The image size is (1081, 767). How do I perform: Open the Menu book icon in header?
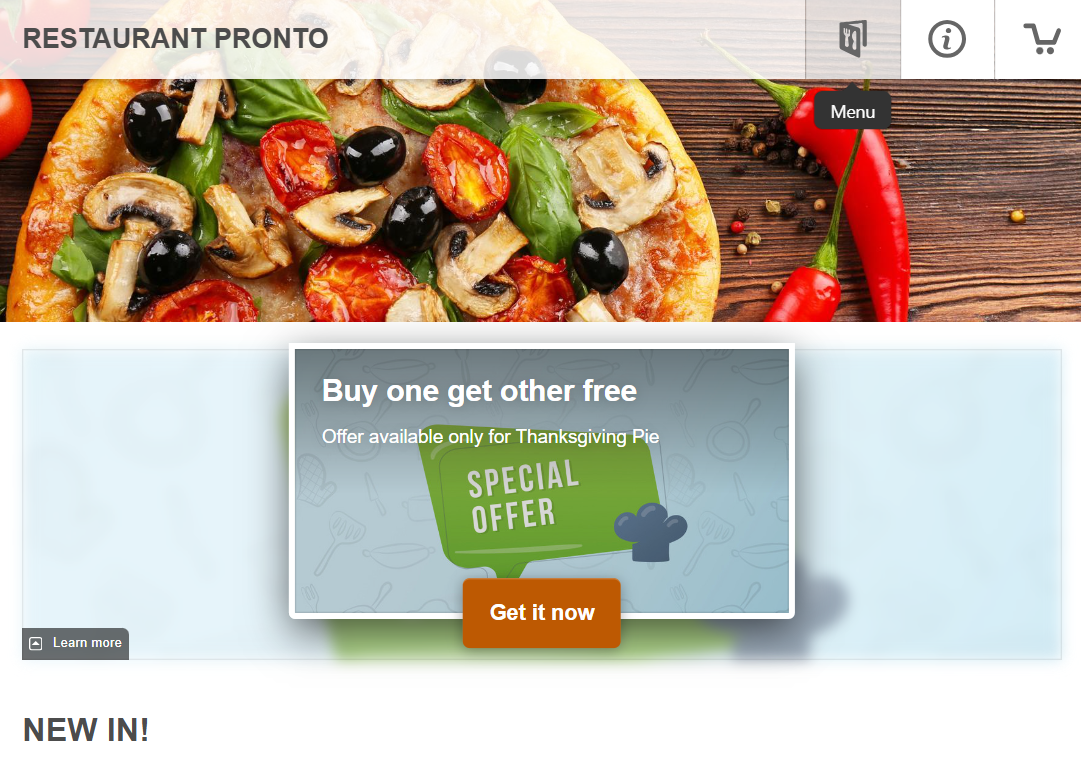click(853, 39)
